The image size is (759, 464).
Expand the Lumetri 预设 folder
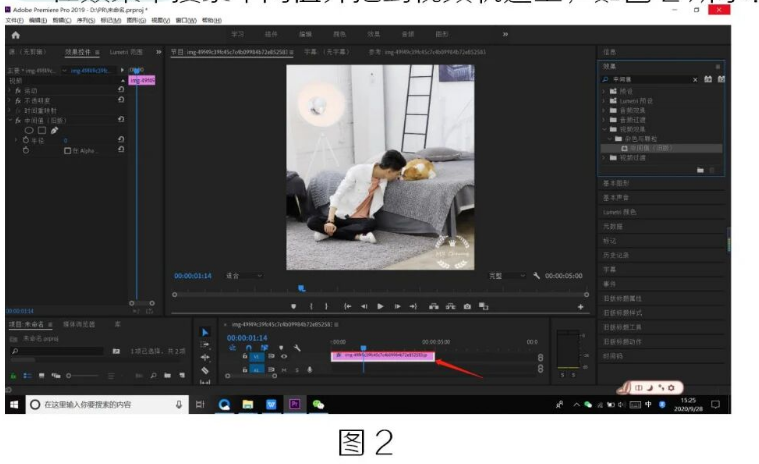pos(604,101)
